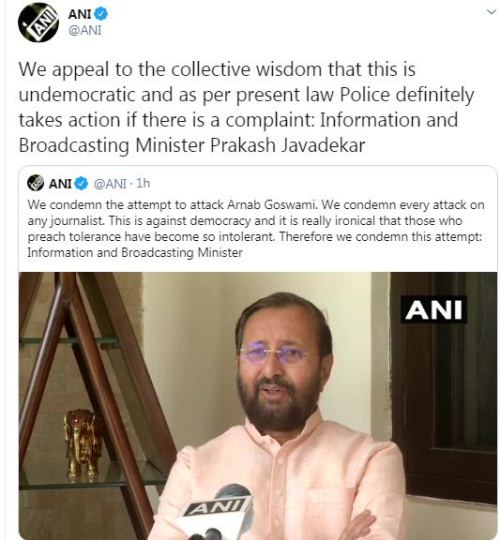The width and height of the screenshot is (500, 540).
Task: Play the video of the minister speaking
Action: click(x=258, y=405)
